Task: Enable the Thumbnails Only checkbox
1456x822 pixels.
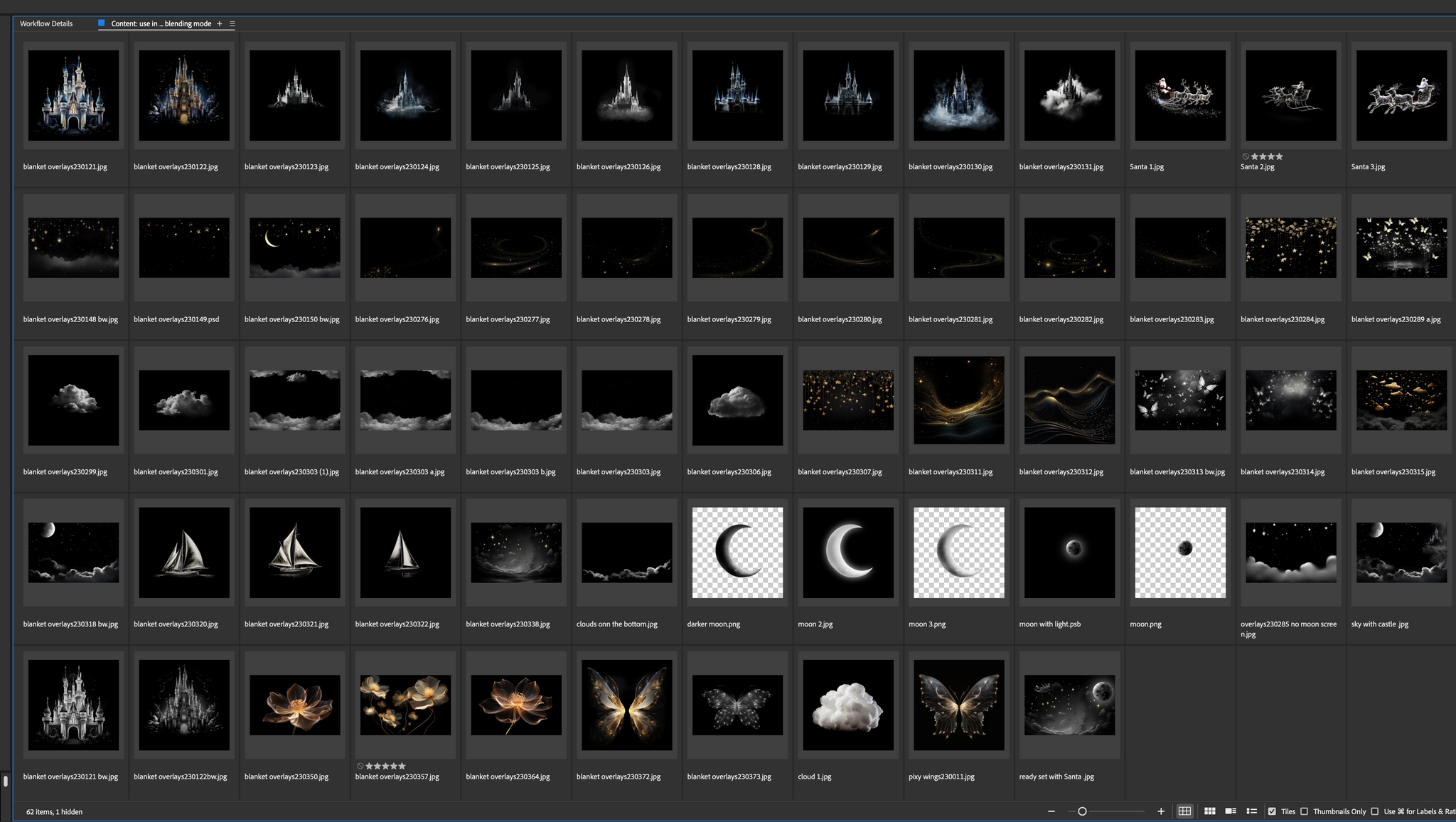Action: [1304, 811]
